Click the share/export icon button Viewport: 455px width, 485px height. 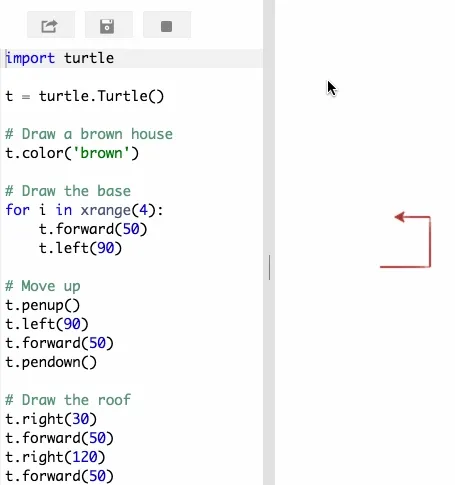pyautogui.click(x=51, y=25)
